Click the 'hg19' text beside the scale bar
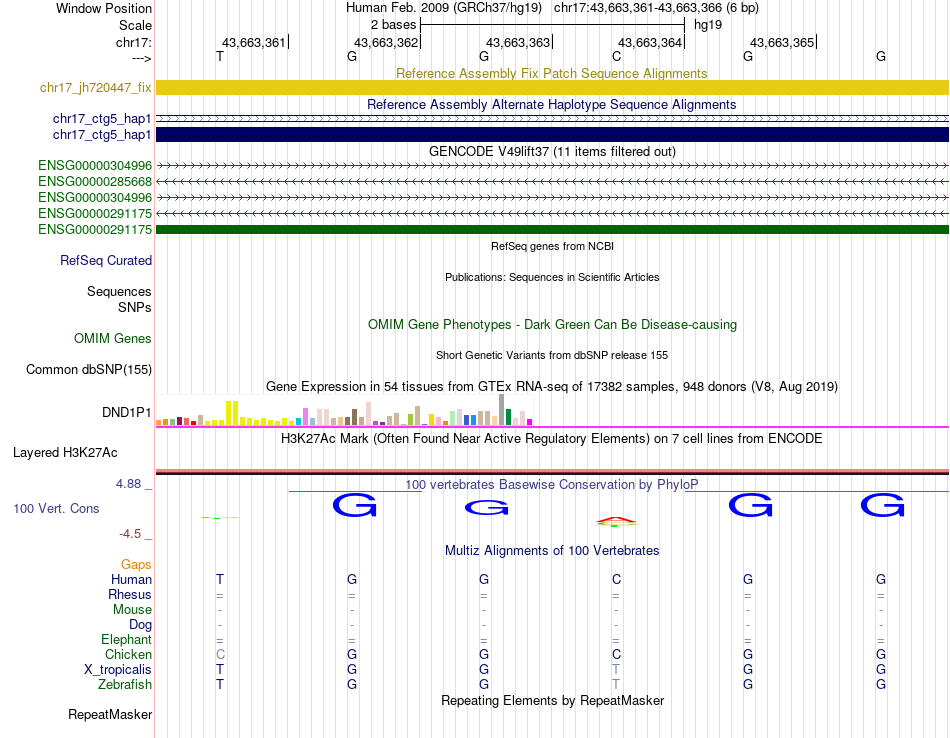The image size is (950, 738). point(708,25)
